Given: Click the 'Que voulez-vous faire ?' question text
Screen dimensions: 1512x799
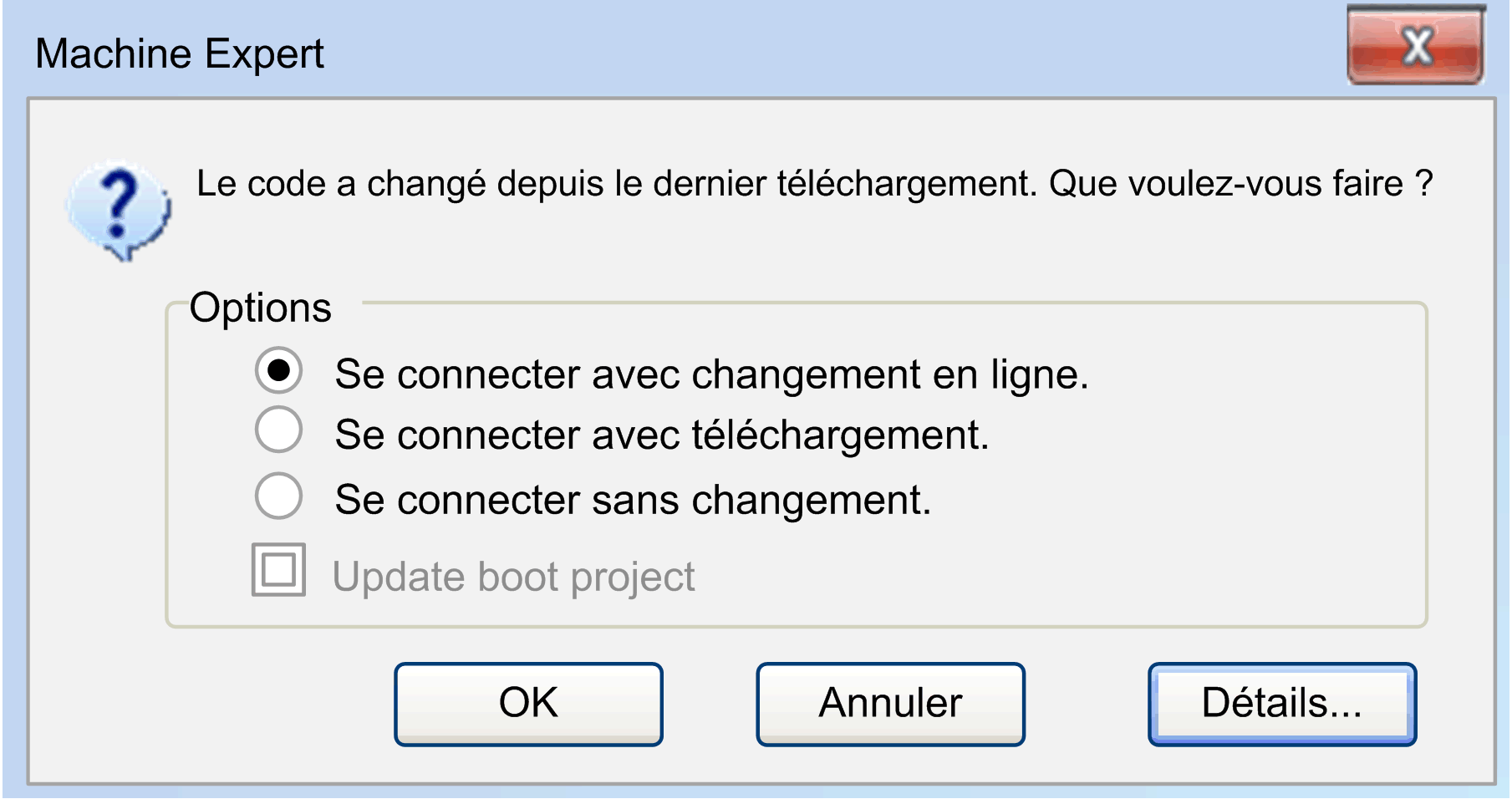Looking at the screenshot, I should pos(1240,184).
